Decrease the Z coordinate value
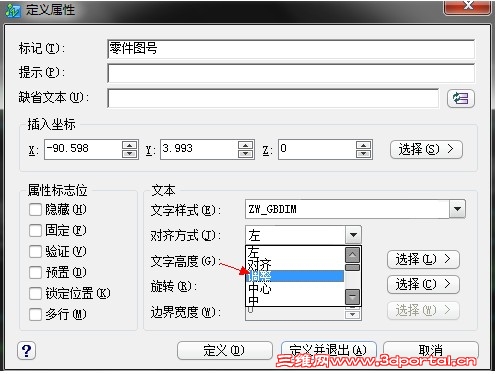 (x=363, y=154)
